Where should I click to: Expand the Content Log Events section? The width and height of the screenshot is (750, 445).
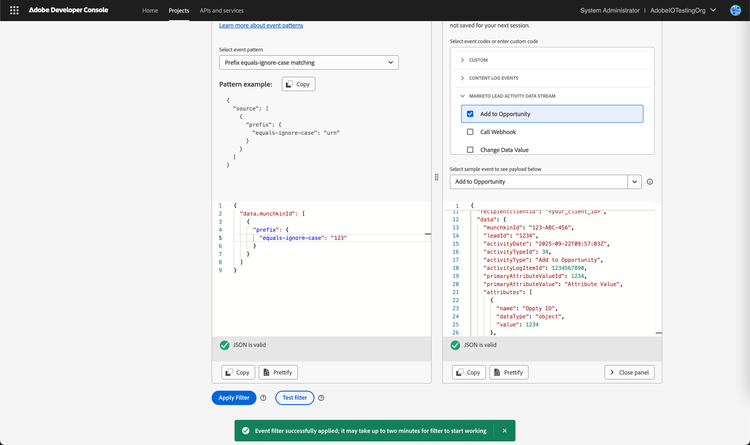tap(462, 78)
